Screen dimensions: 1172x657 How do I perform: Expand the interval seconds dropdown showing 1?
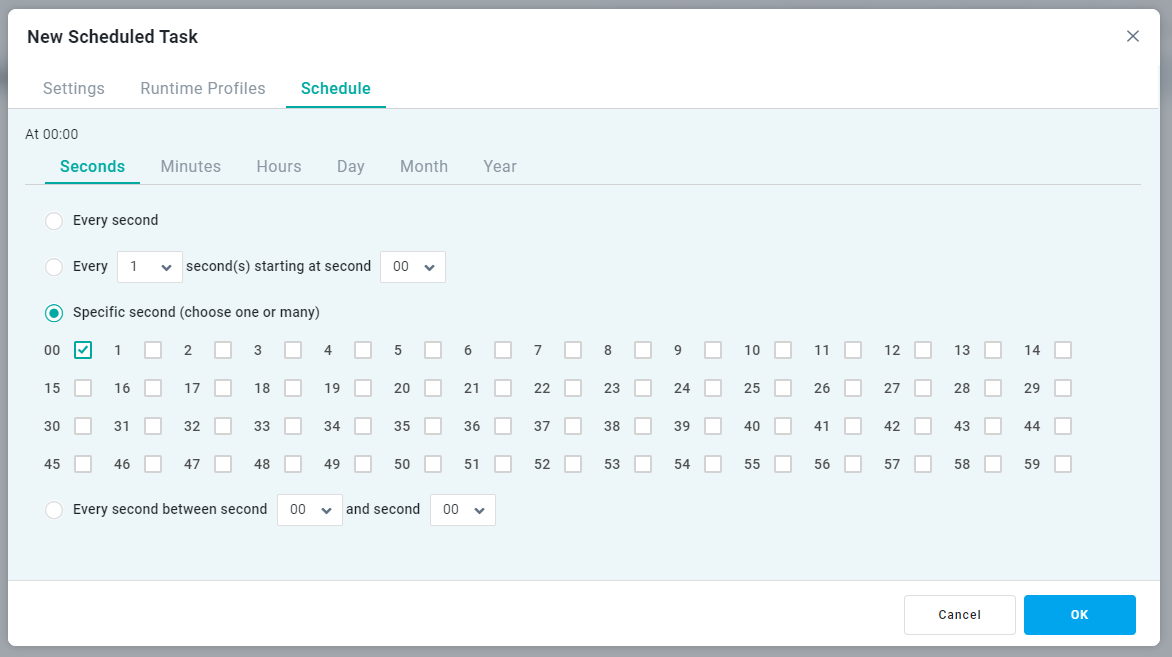[150, 267]
